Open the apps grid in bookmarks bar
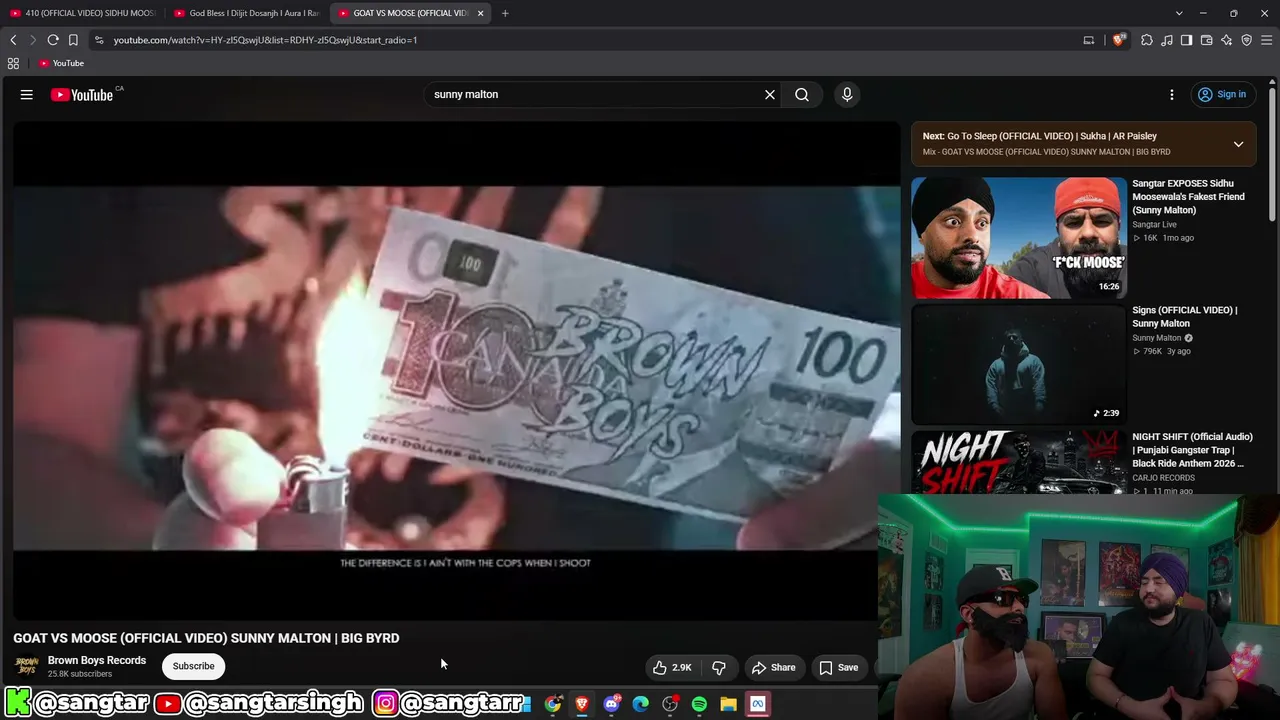The image size is (1280, 720). pos(13,63)
